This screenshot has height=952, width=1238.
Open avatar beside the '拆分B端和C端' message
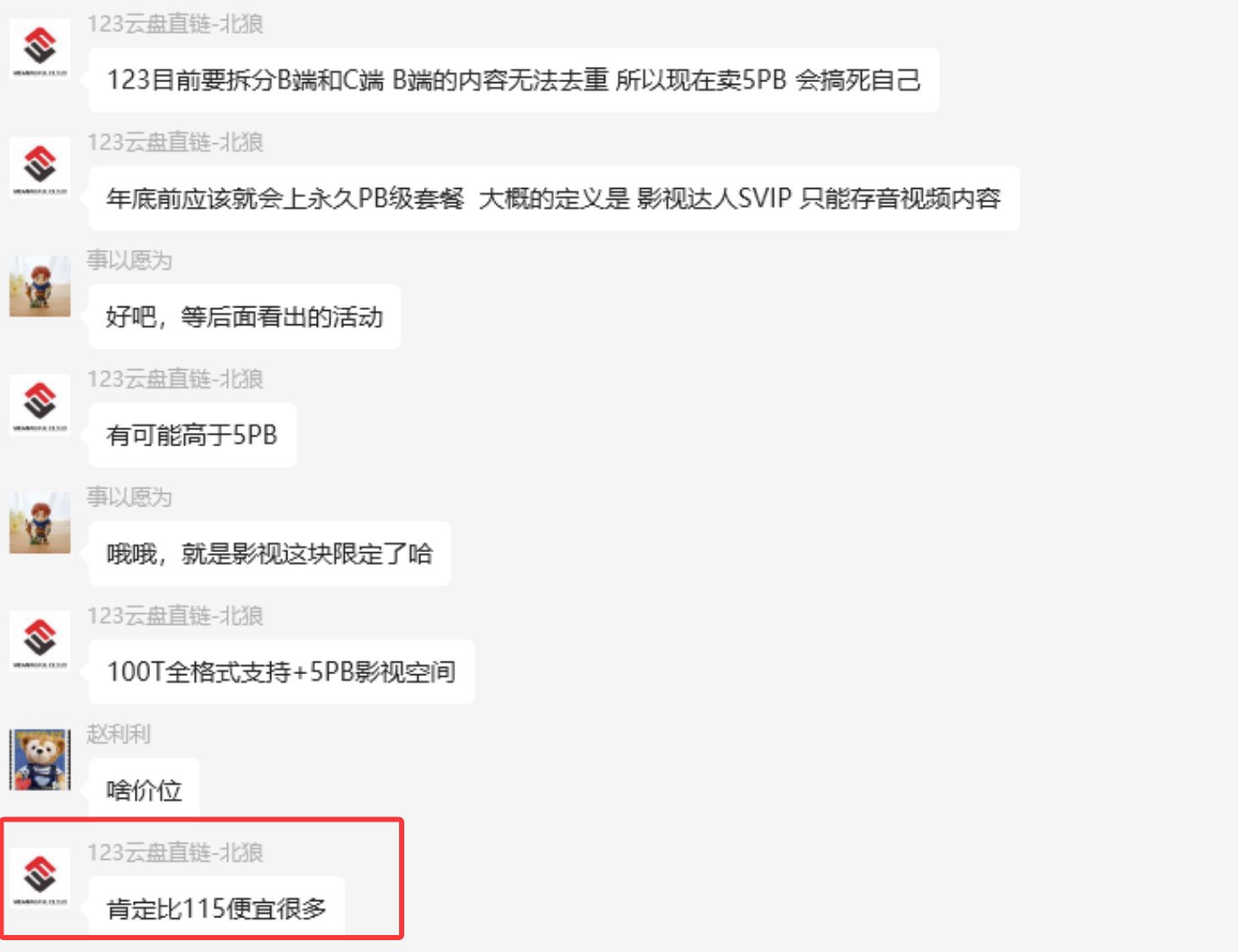[x=40, y=49]
